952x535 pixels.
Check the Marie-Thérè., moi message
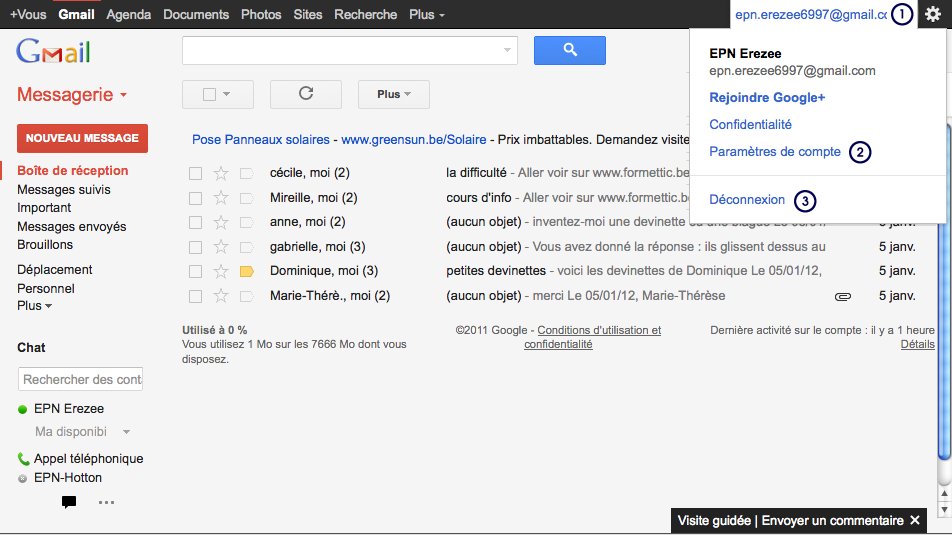[196, 296]
